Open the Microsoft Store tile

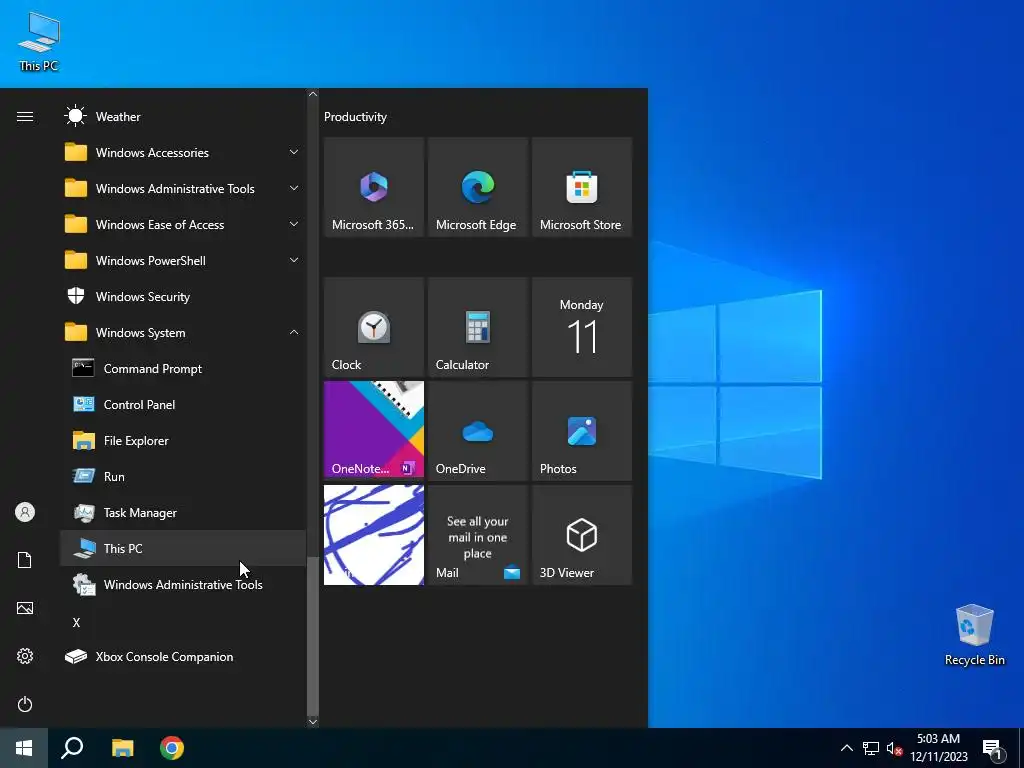(x=582, y=187)
